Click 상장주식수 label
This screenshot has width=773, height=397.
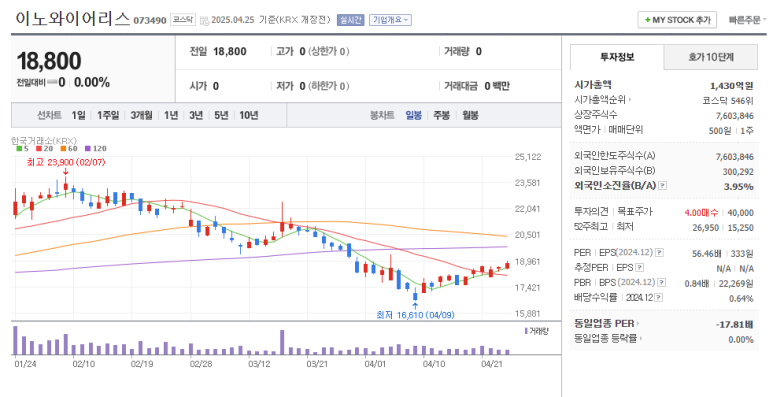(596, 114)
